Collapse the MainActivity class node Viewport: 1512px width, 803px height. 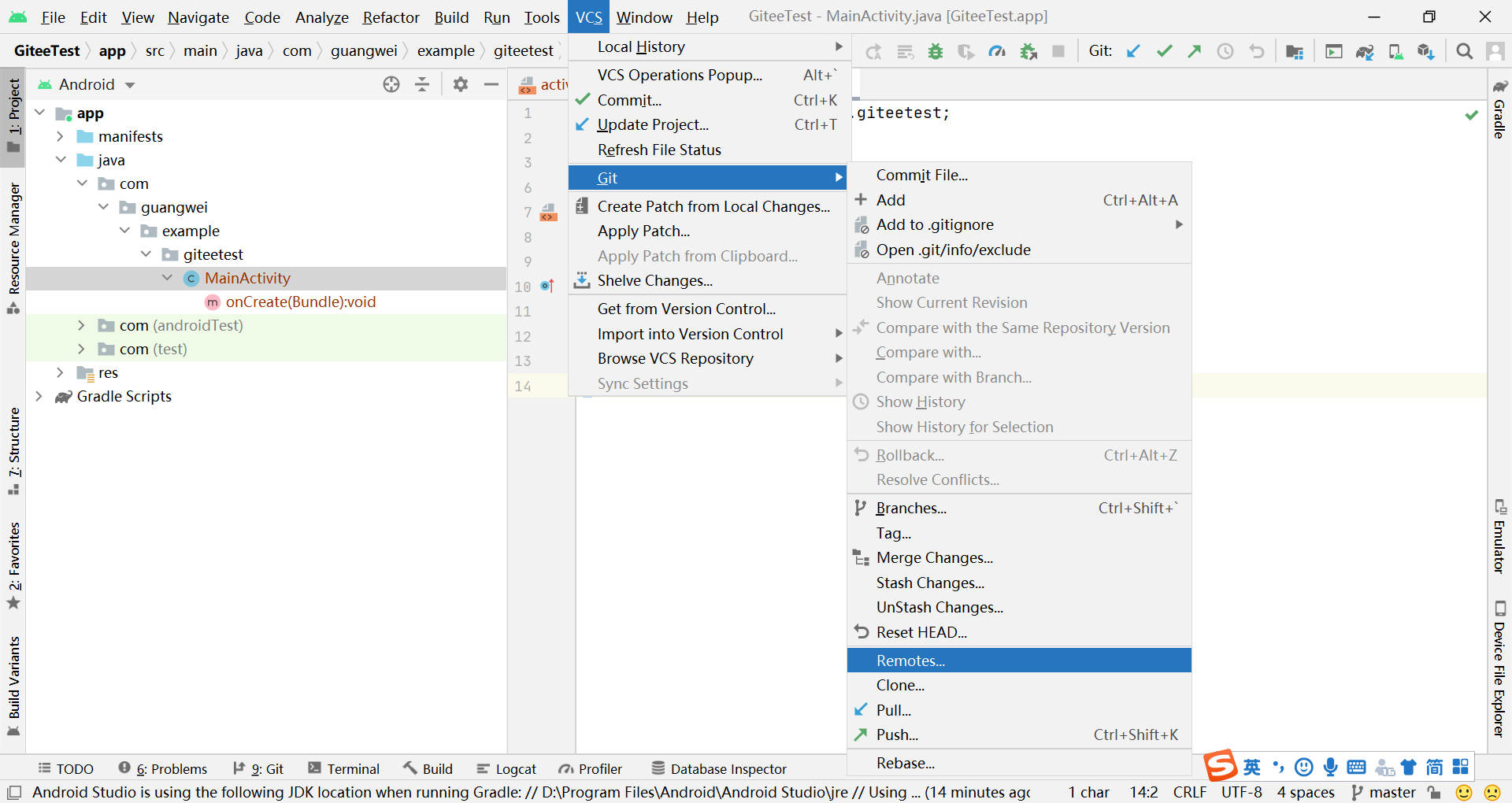point(167,278)
